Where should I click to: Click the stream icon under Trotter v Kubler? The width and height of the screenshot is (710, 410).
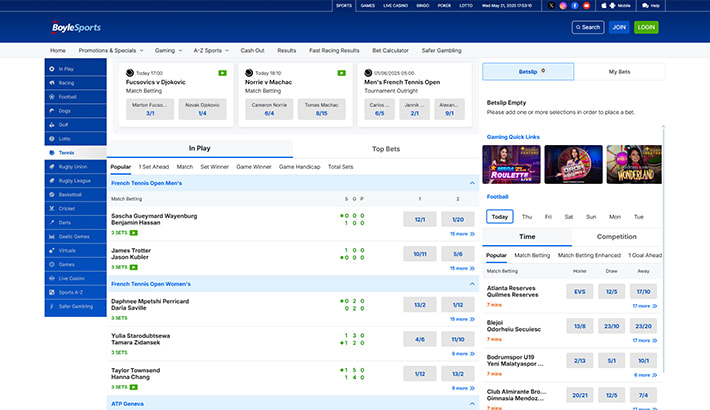134,267
